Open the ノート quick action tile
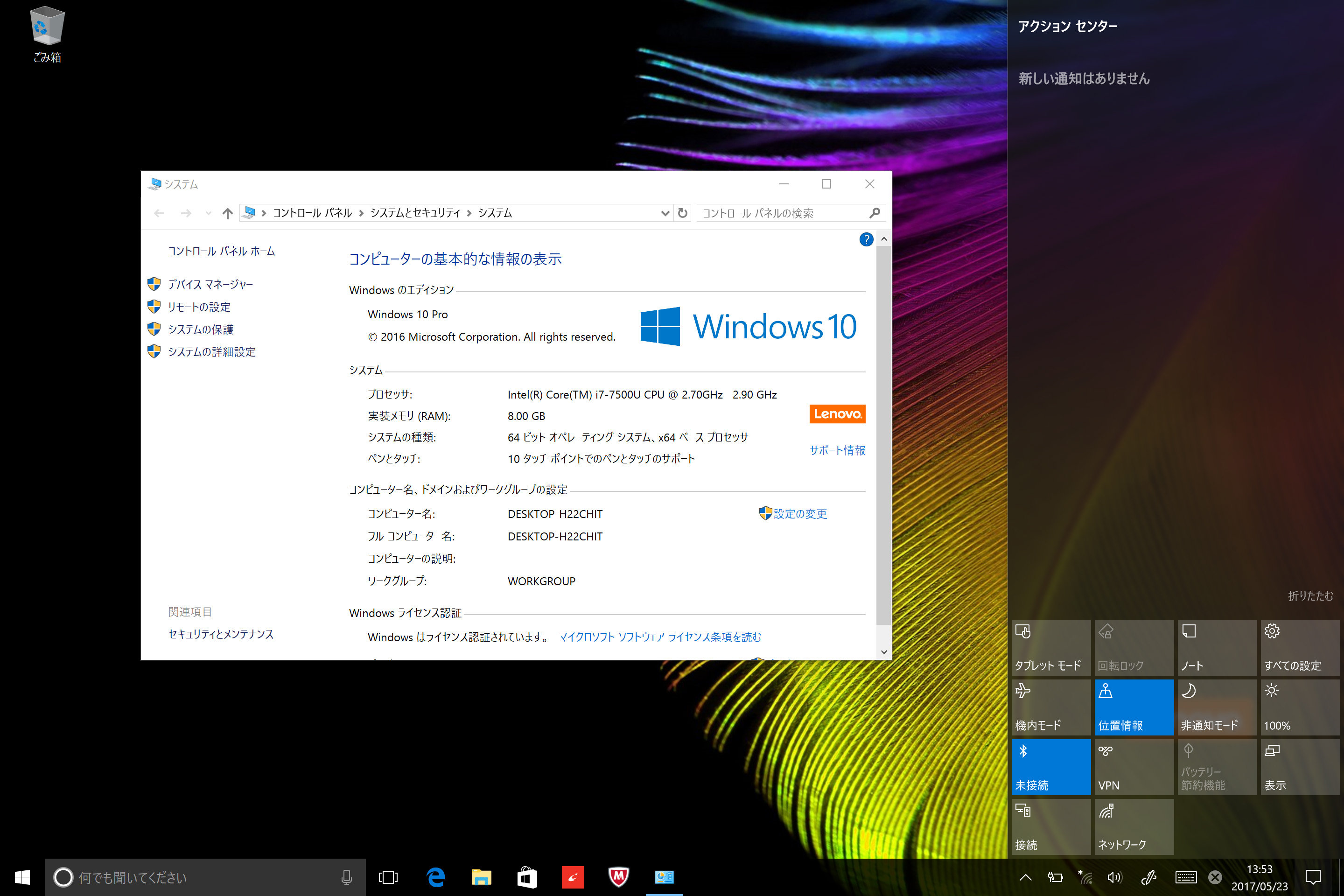This screenshot has width=1344, height=896. tap(1217, 647)
